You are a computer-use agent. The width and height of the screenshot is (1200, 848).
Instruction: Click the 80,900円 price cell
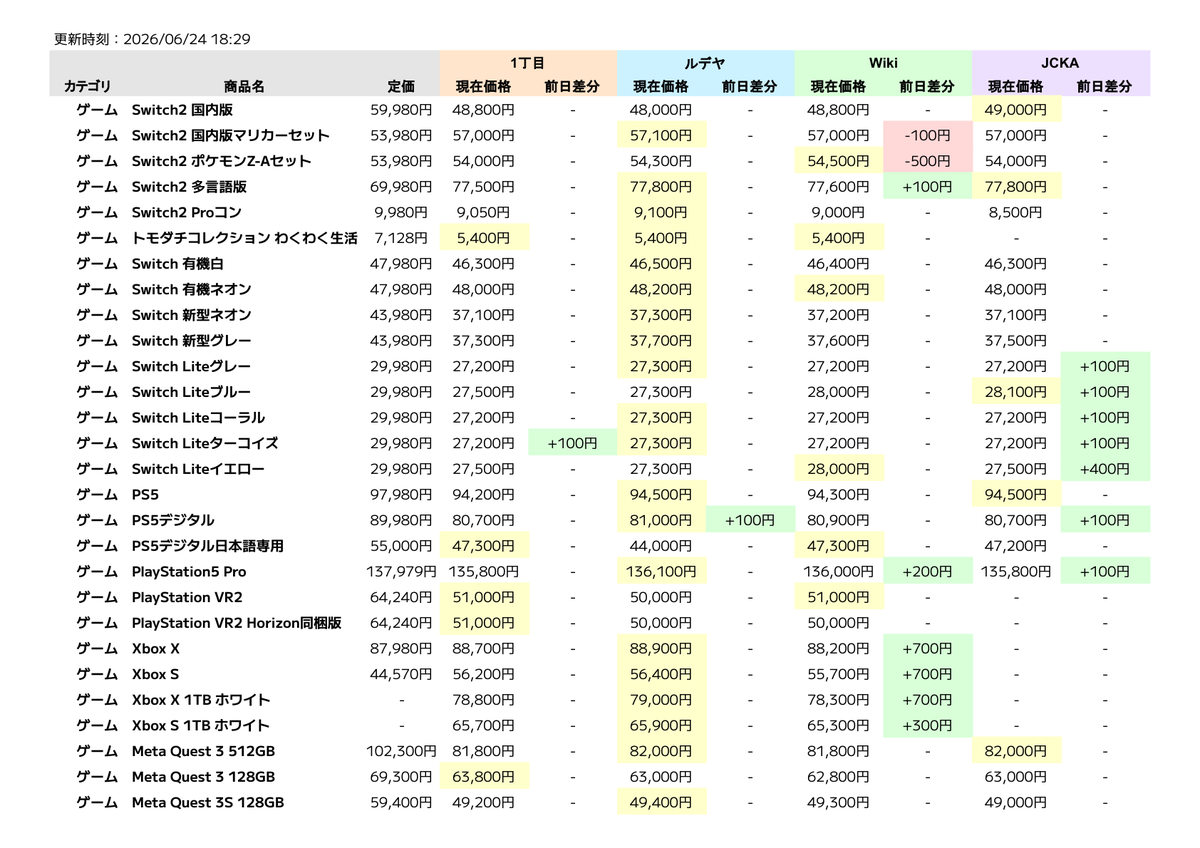839,520
